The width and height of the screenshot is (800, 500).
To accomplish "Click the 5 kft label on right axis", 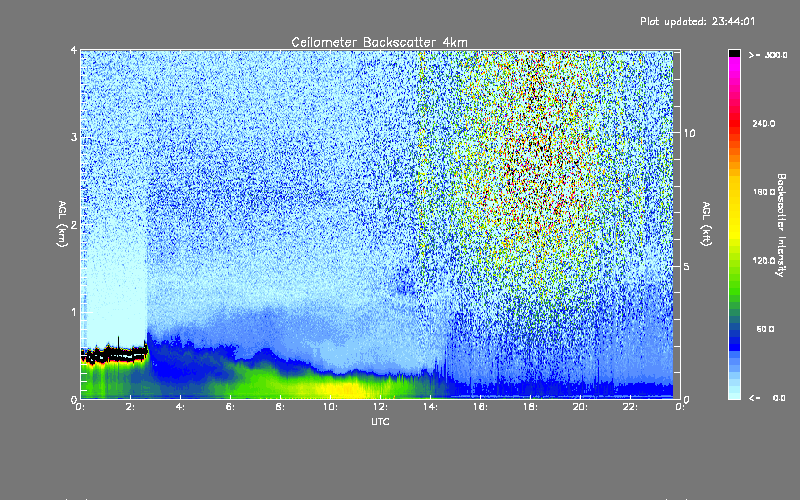I will [686, 267].
